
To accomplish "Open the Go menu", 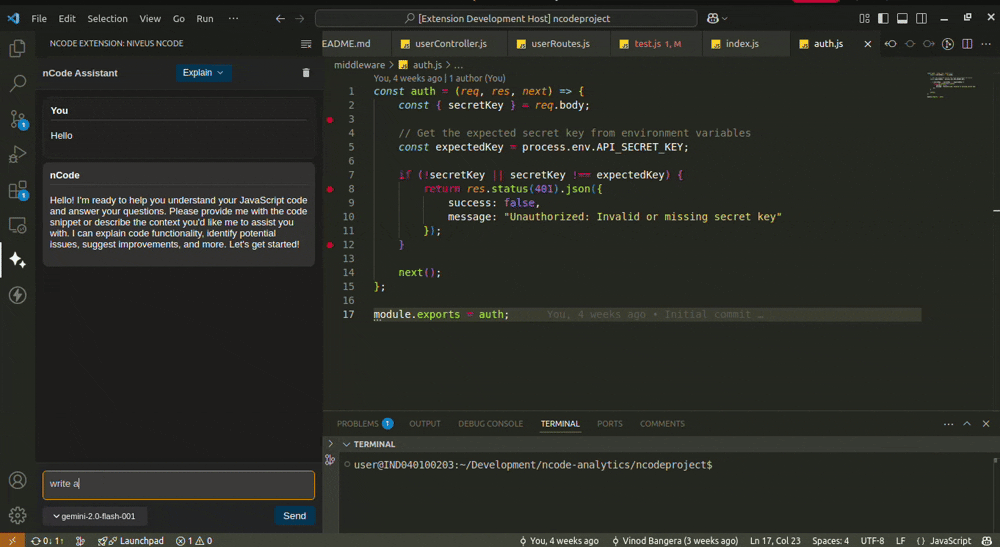I will 179,18.
